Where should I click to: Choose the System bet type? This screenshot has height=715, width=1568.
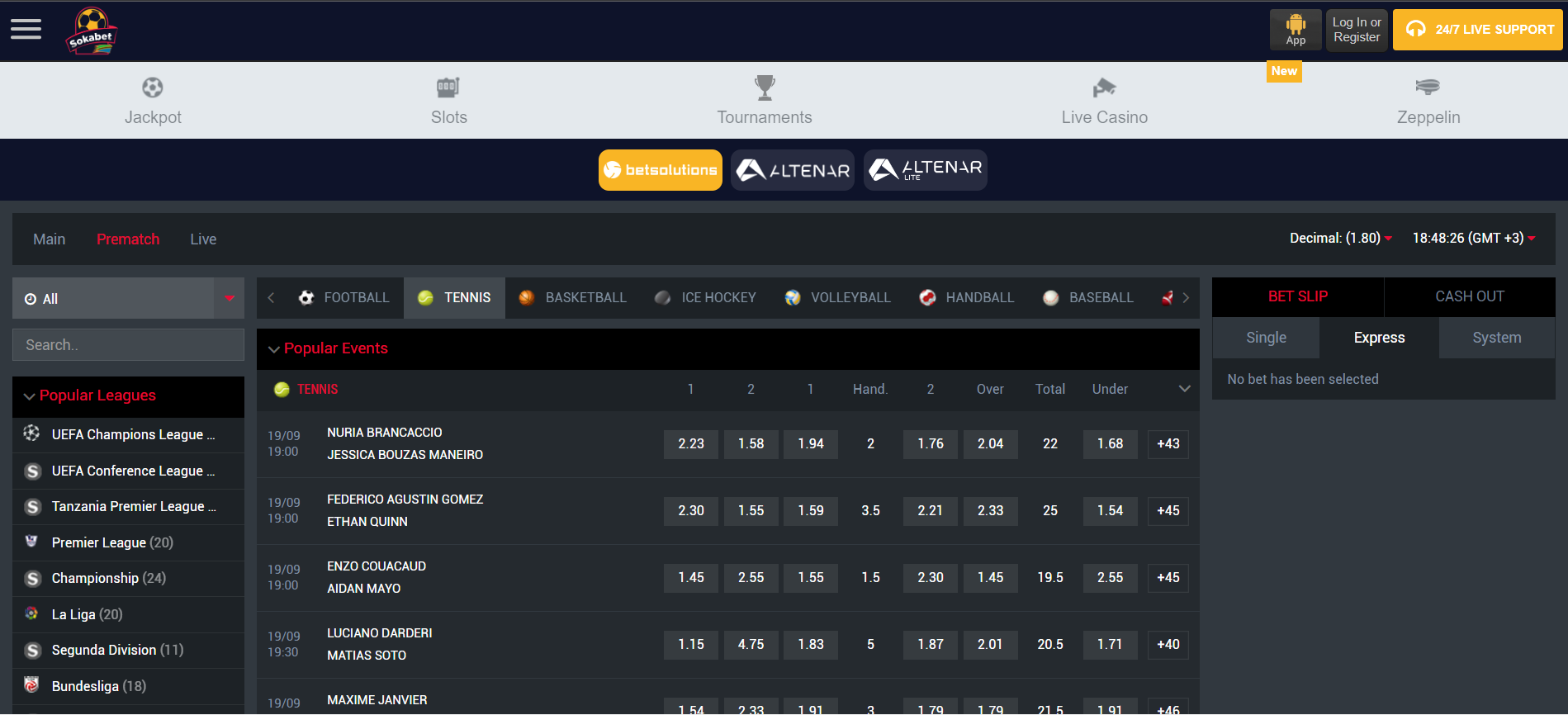pos(1497,338)
